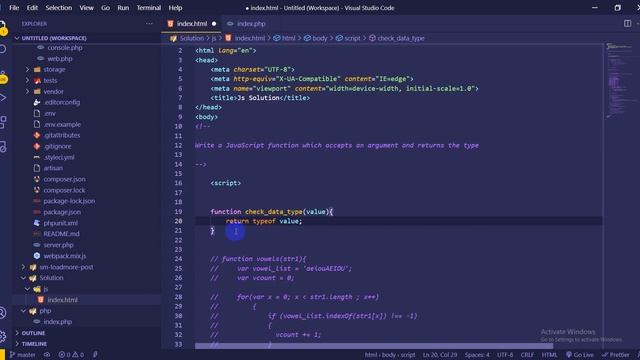This screenshot has height=360, width=640.
Task: Click check_data_type in the breadcrumb
Action: point(401,38)
